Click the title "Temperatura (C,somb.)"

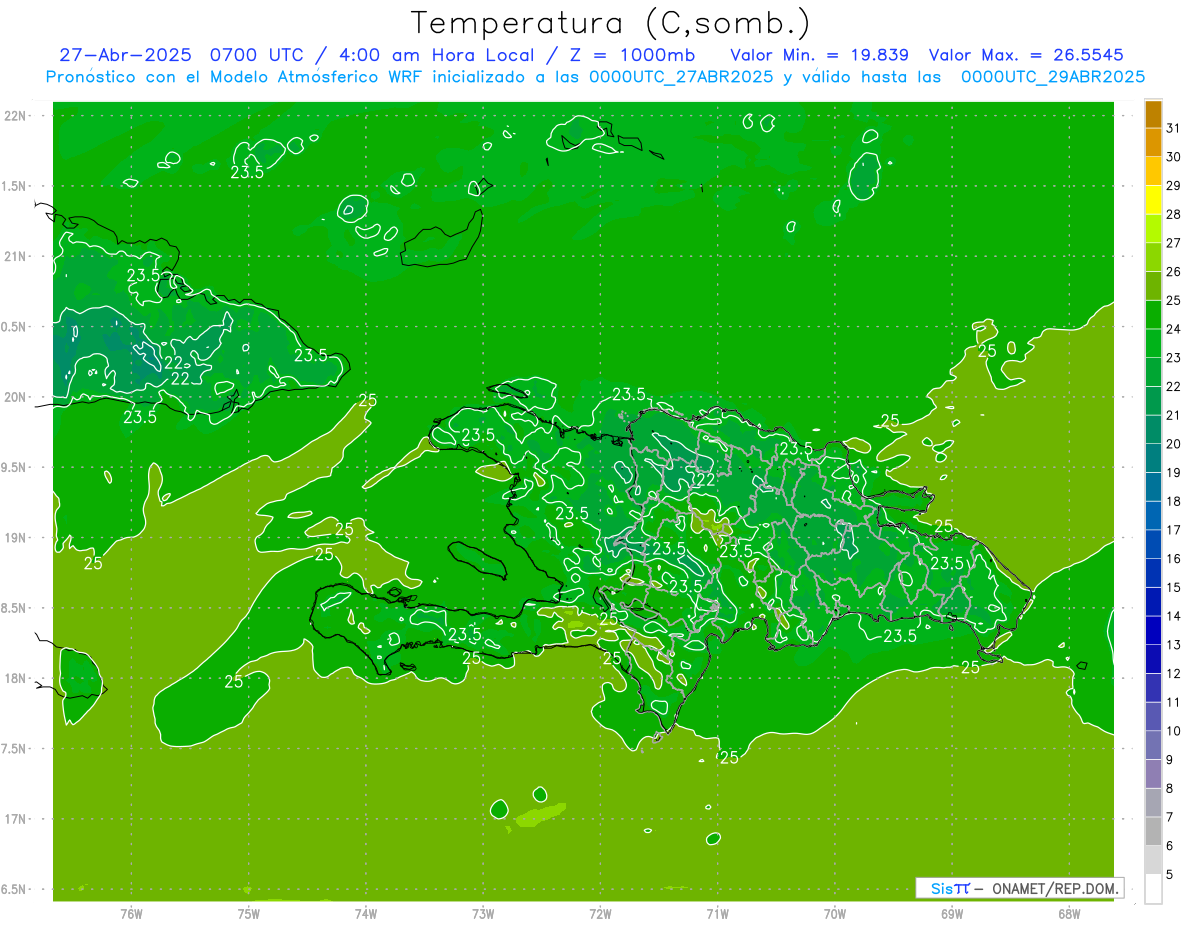click(x=610, y=23)
